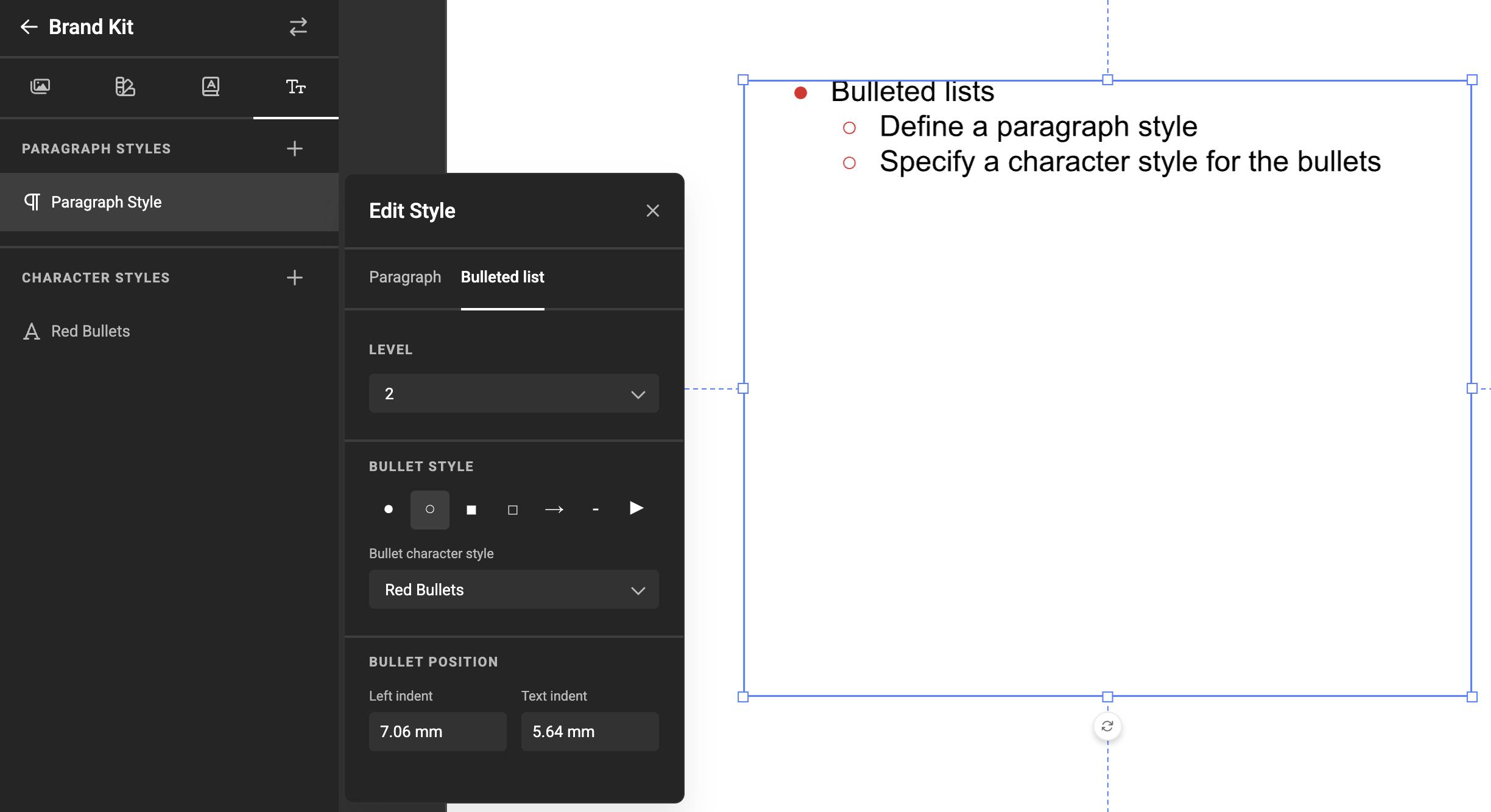The width and height of the screenshot is (1491, 812).
Task: Switch to the Paragraph tab
Action: [404, 277]
